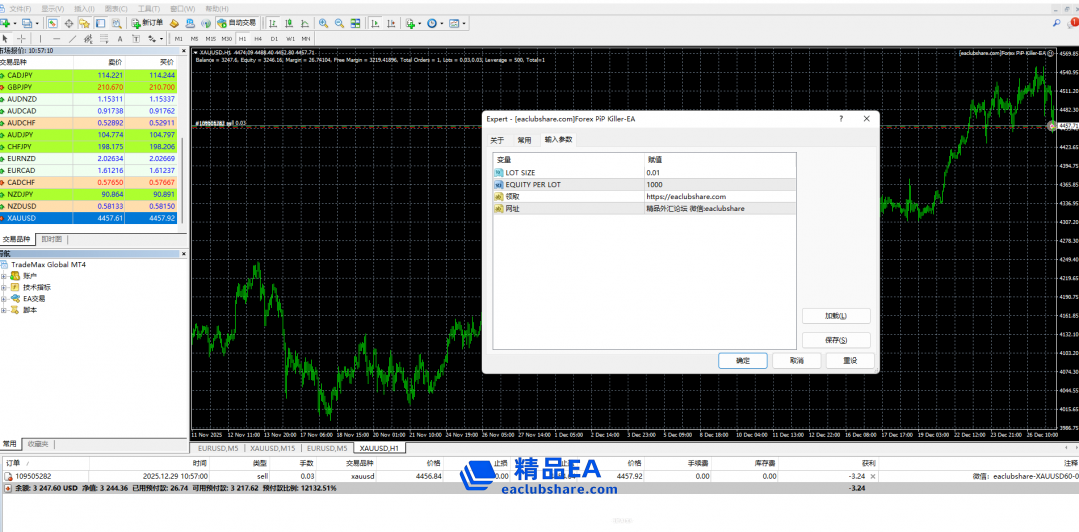Click the 确定 (OK) button
This screenshot has height=532, width=1079.
tap(742, 360)
